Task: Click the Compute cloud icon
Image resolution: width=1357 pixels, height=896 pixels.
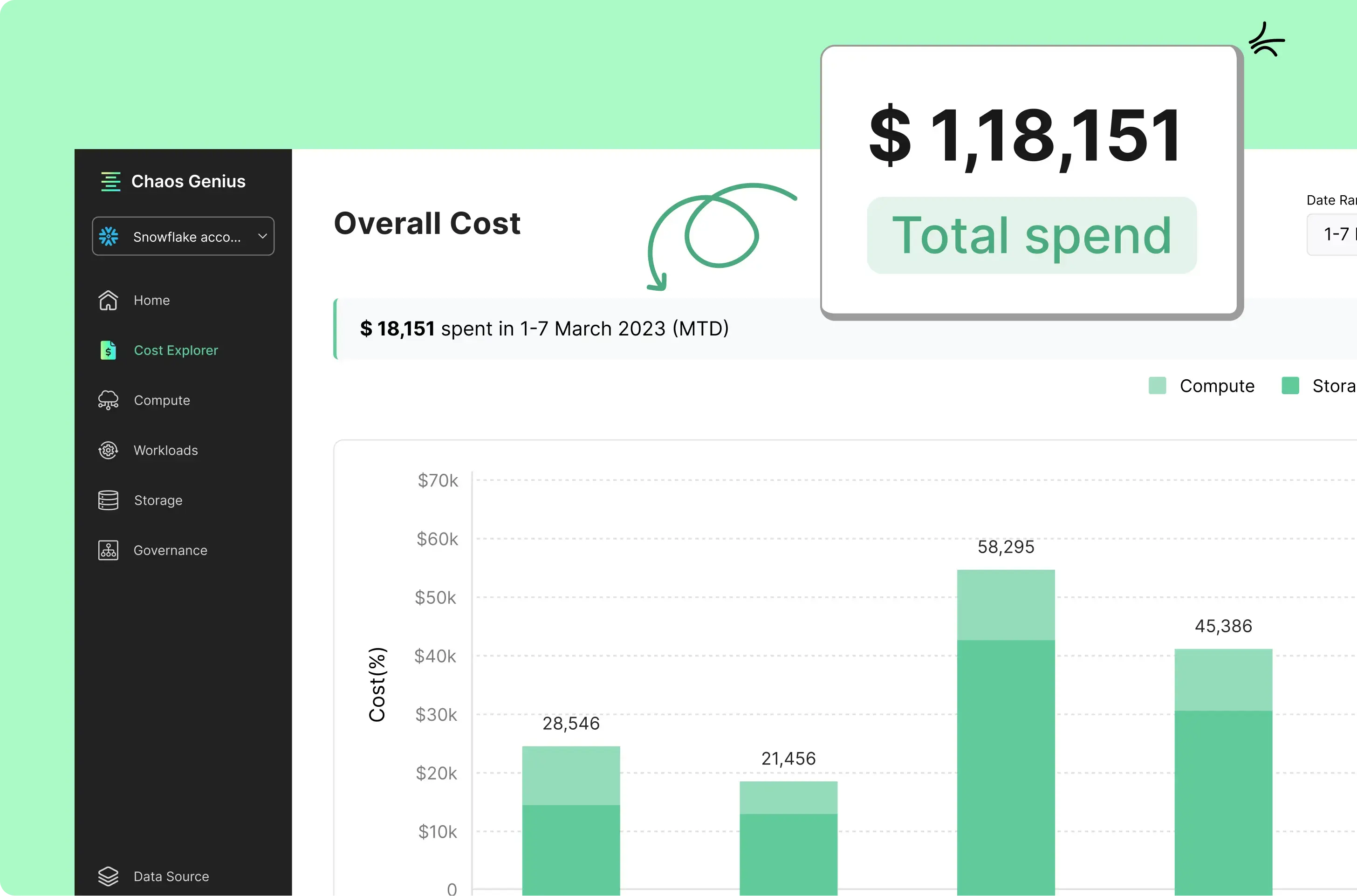Action: pyautogui.click(x=108, y=401)
